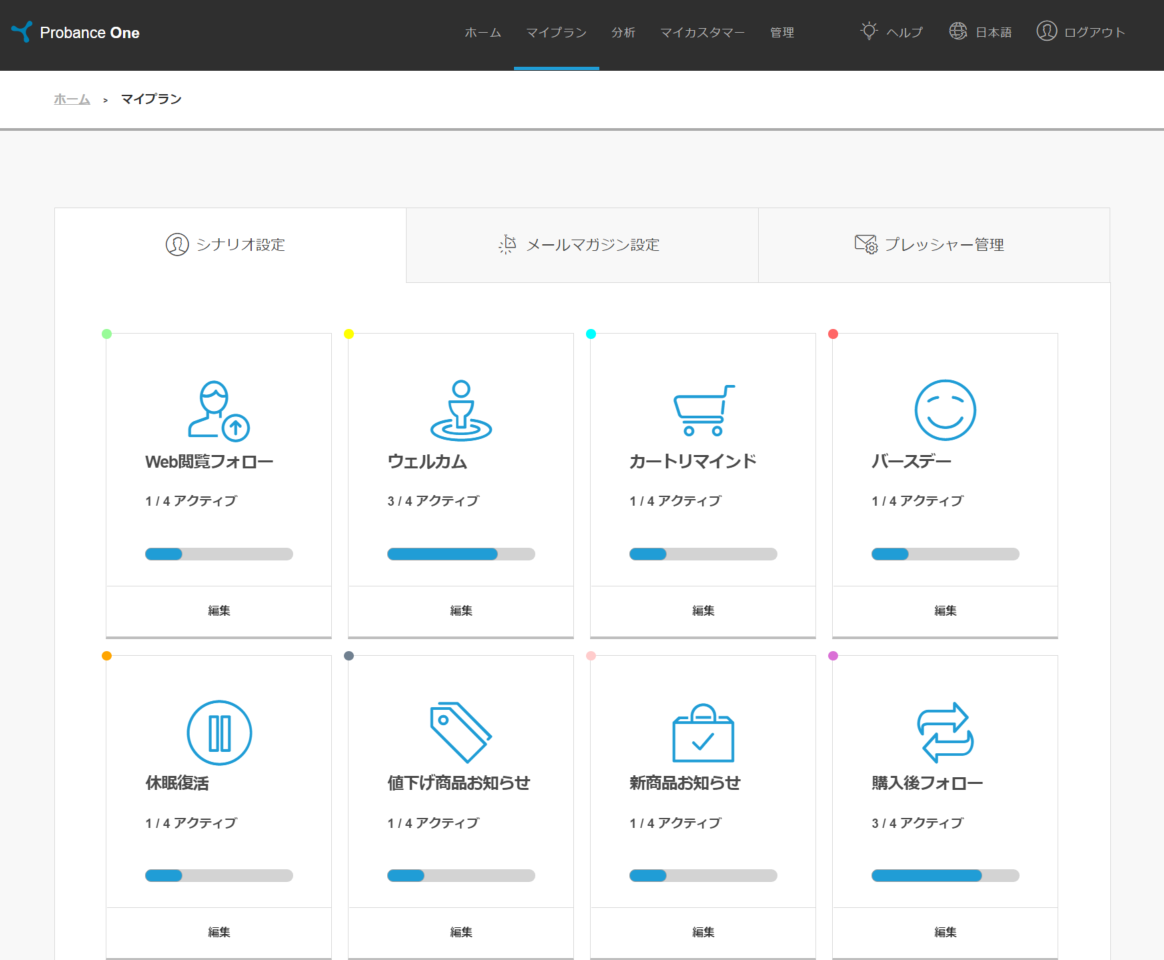The height and width of the screenshot is (960, 1164).
Task: Click the person icon on Web閲覧フォロー card
Action: click(x=219, y=408)
